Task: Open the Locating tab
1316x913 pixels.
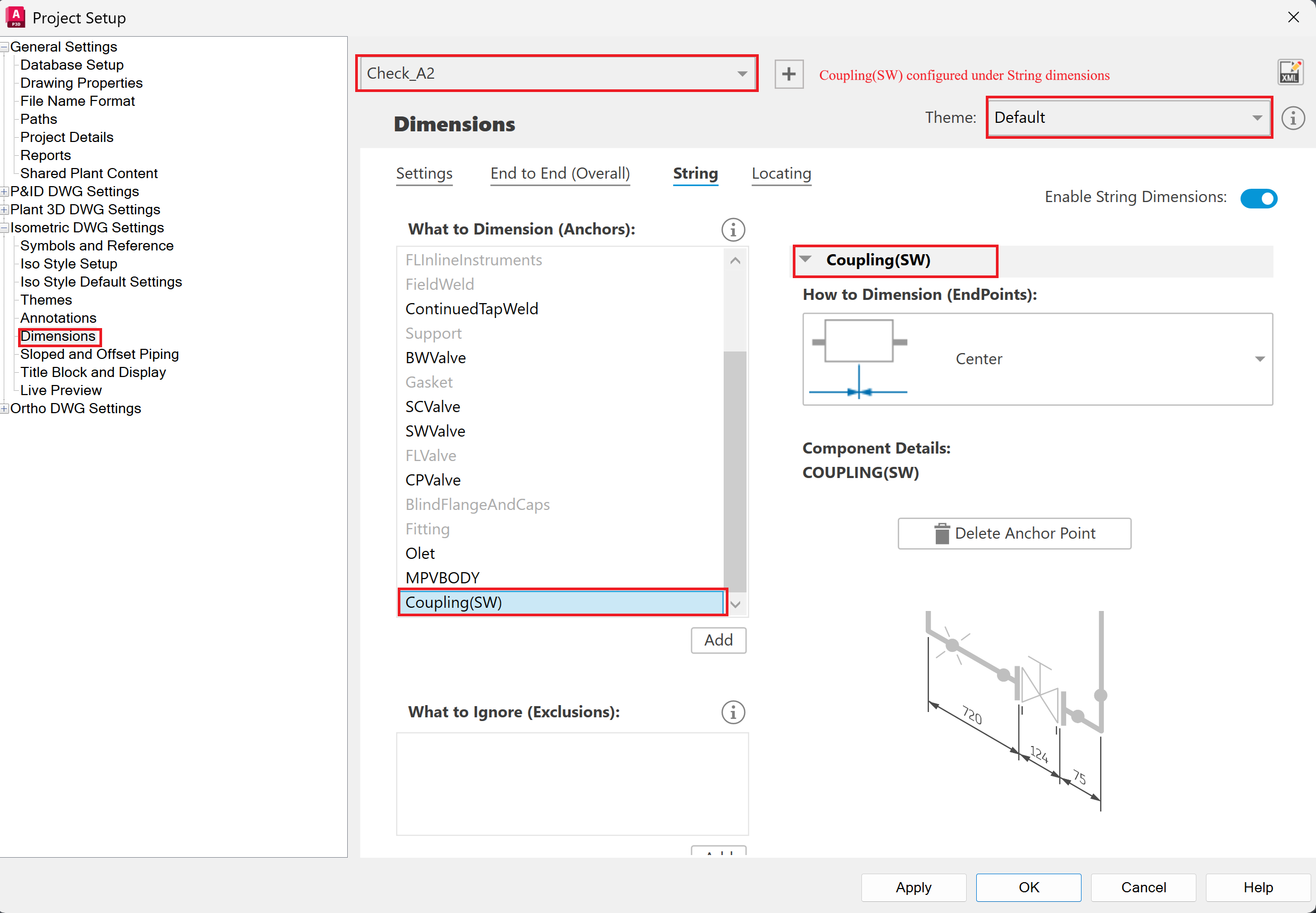Action: [x=781, y=173]
